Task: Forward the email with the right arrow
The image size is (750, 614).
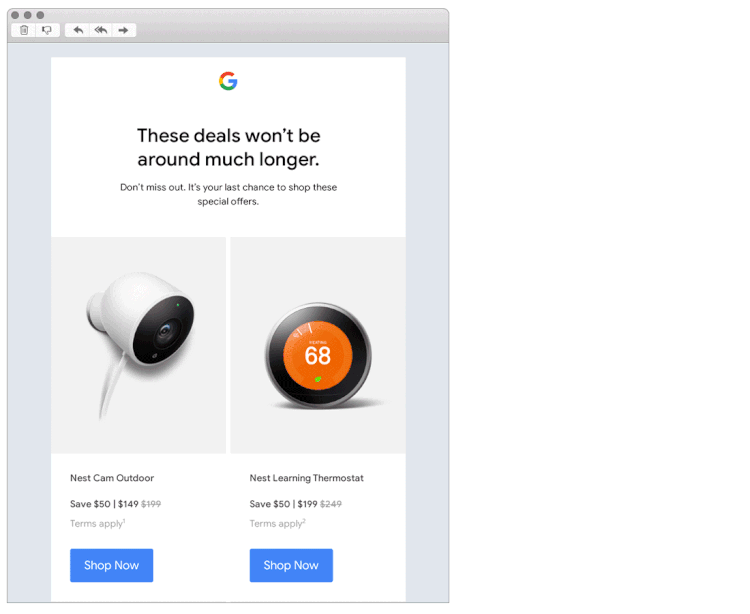Action: pos(123,30)
